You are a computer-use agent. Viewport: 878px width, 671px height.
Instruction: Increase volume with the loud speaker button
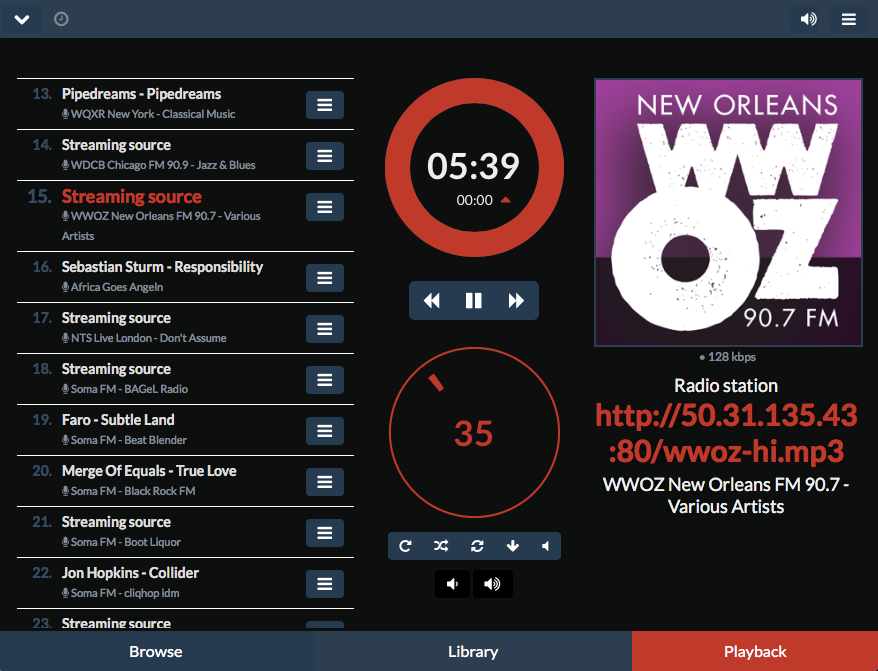point(492,584)
